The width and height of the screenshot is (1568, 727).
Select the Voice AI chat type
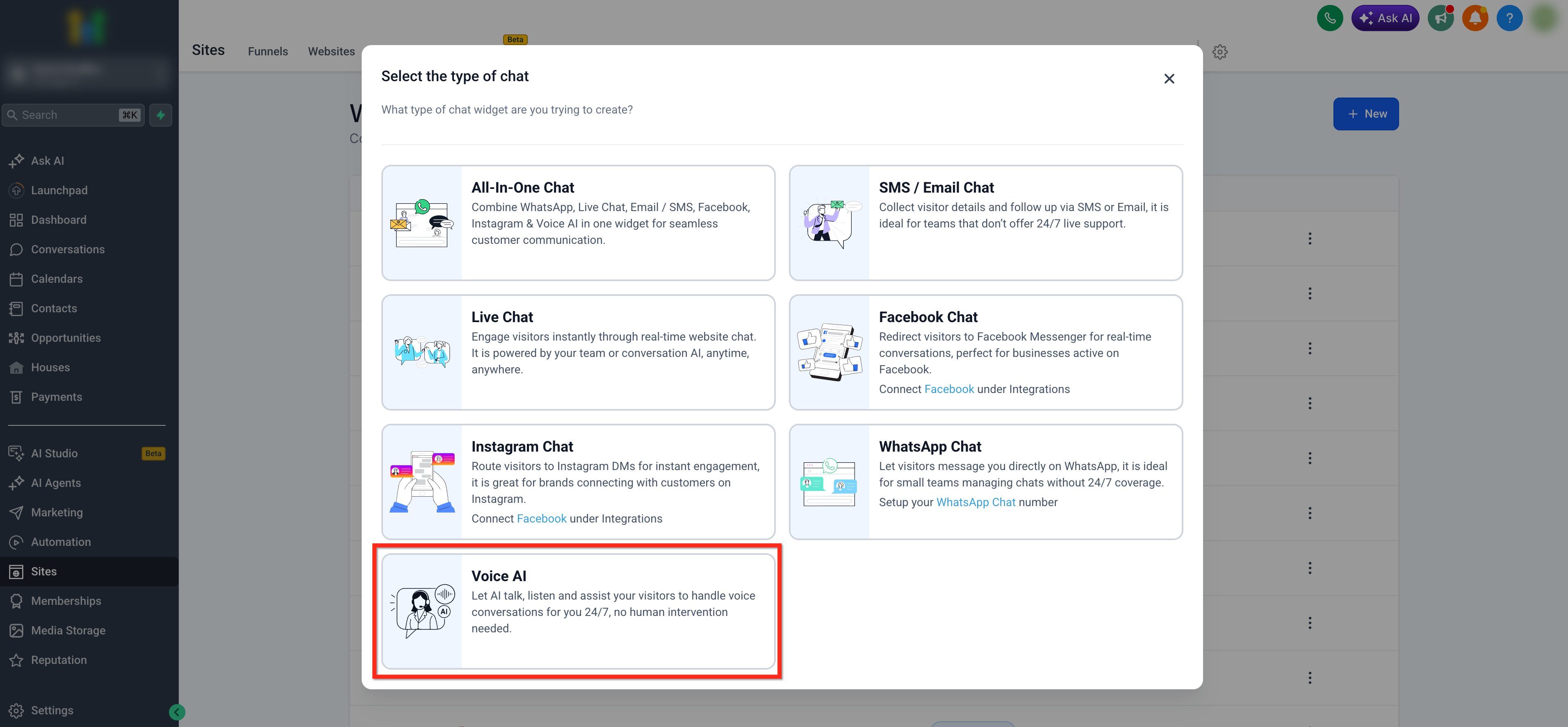pyautogui.click(x=578, y=610)
